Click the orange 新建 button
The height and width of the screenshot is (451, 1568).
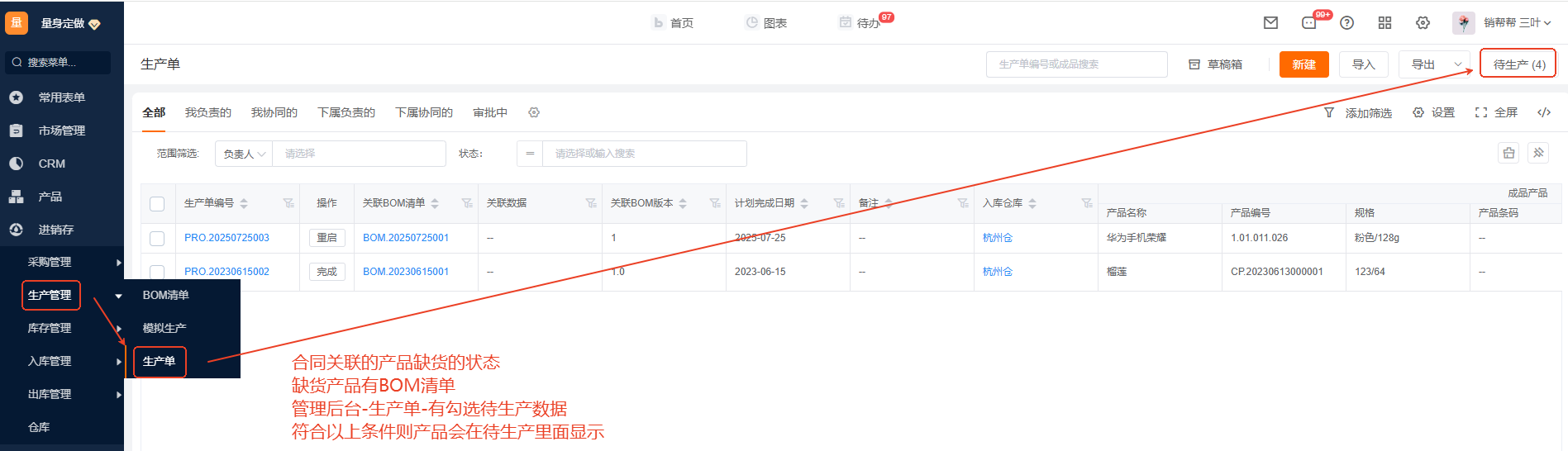1304,64
